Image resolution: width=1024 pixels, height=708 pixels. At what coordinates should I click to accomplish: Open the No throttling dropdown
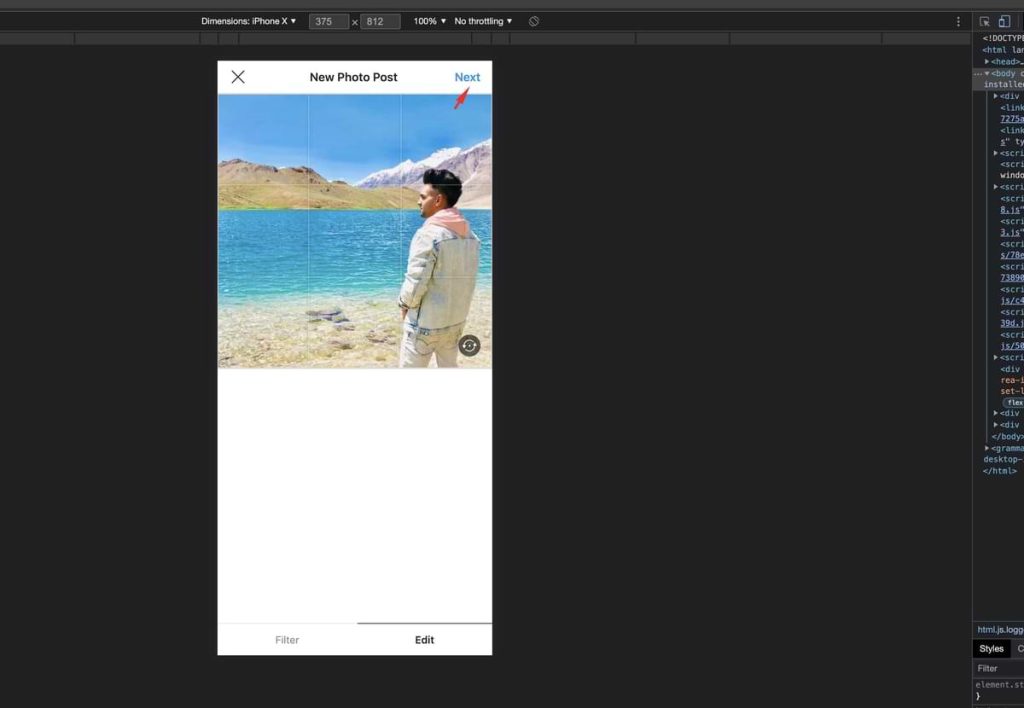[x=482, y=20]
